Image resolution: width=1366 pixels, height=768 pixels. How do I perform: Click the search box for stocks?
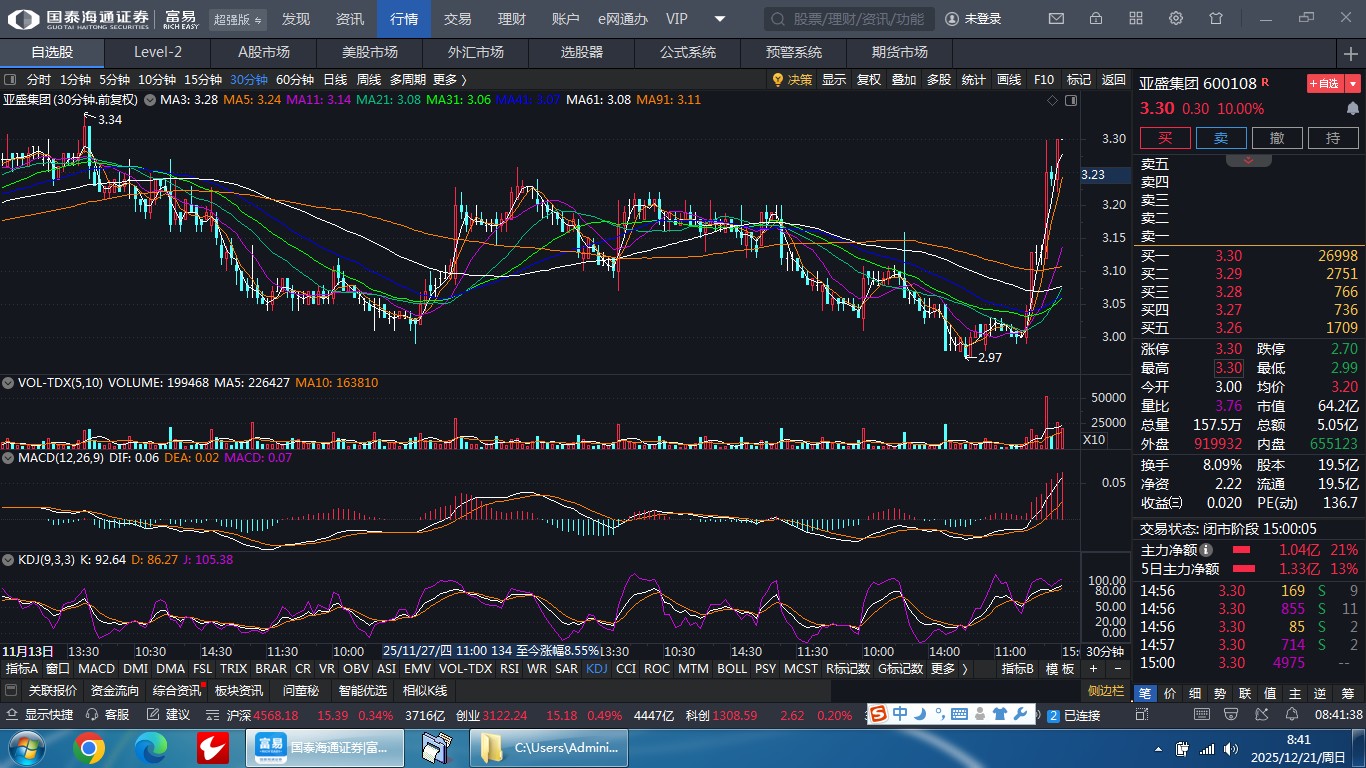[850, 19]
